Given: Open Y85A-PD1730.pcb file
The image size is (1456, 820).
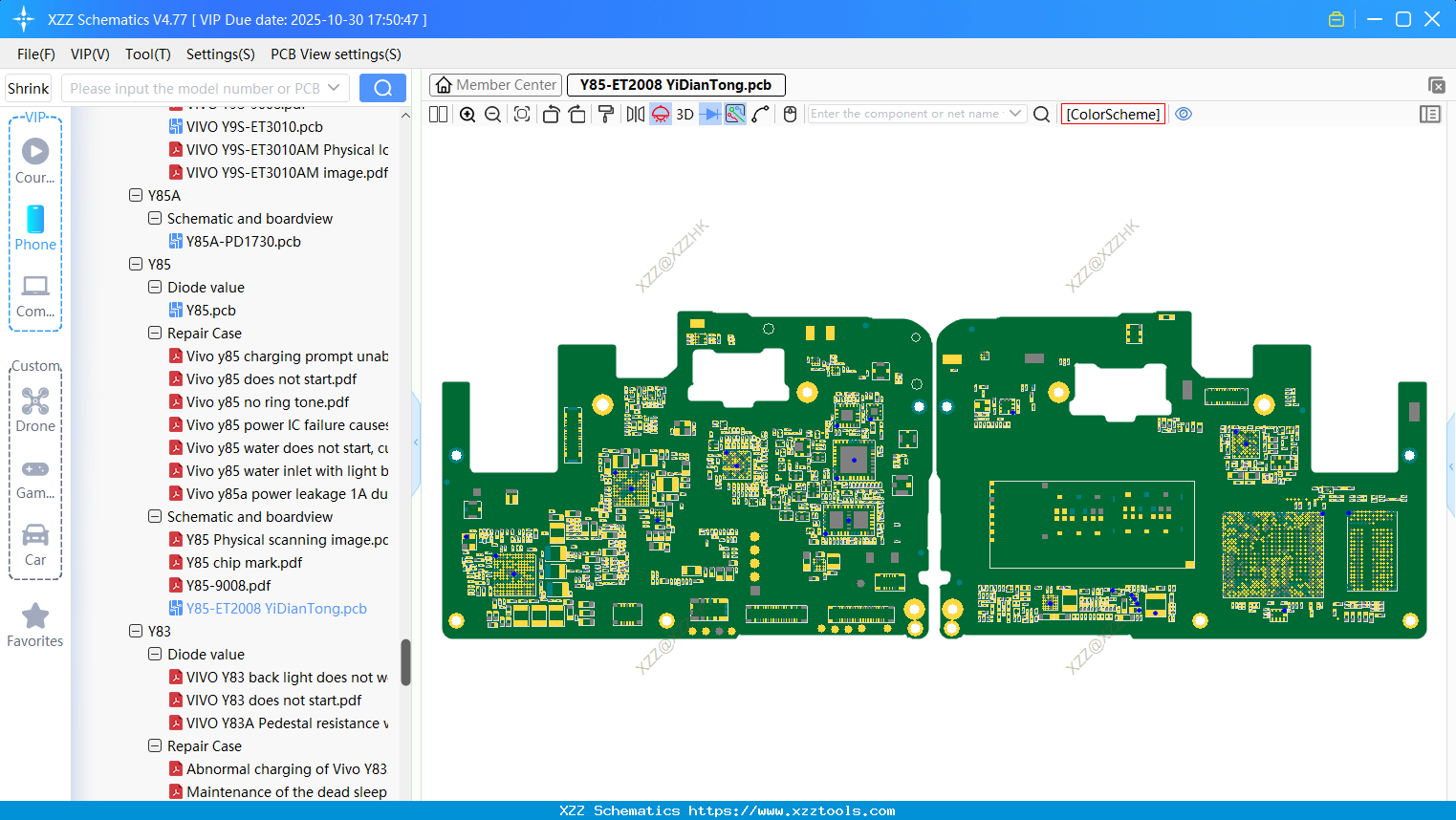Looking at the screenshot, I should 244,241.
